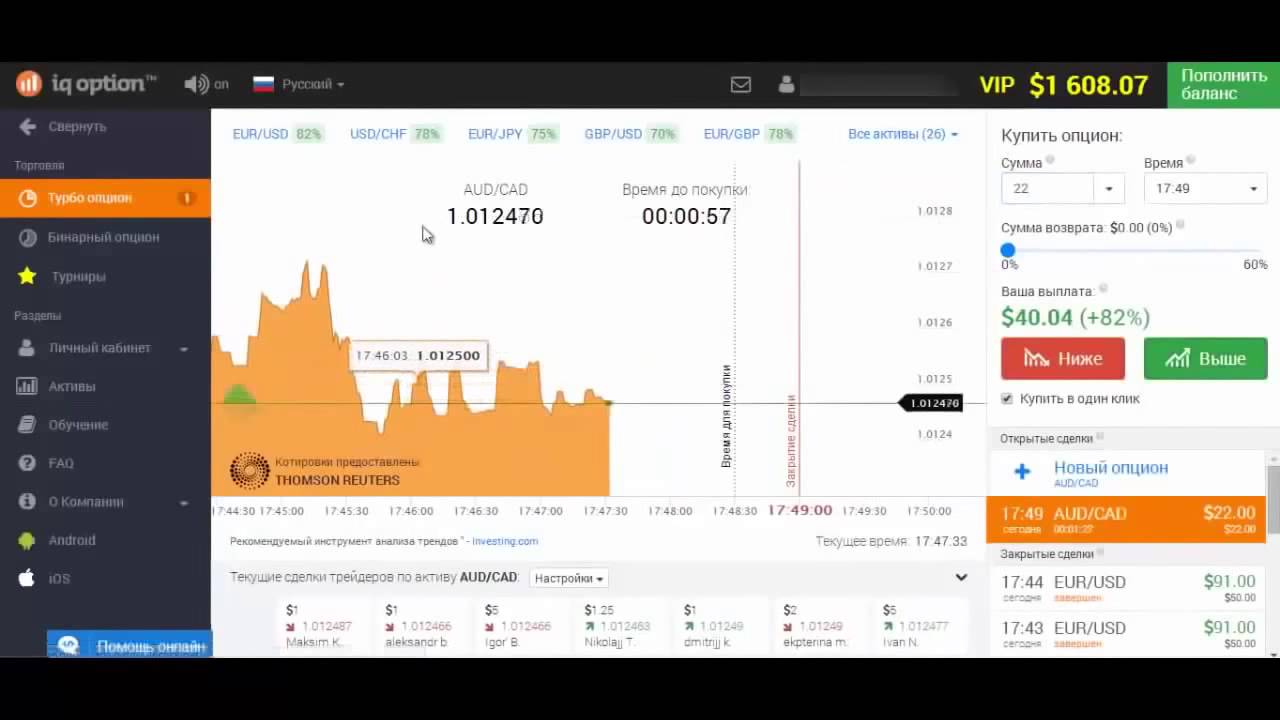This screenshot has width=1280, height=720.
Task: Click Новый опцион plus icon
Action: (1022, 471)
